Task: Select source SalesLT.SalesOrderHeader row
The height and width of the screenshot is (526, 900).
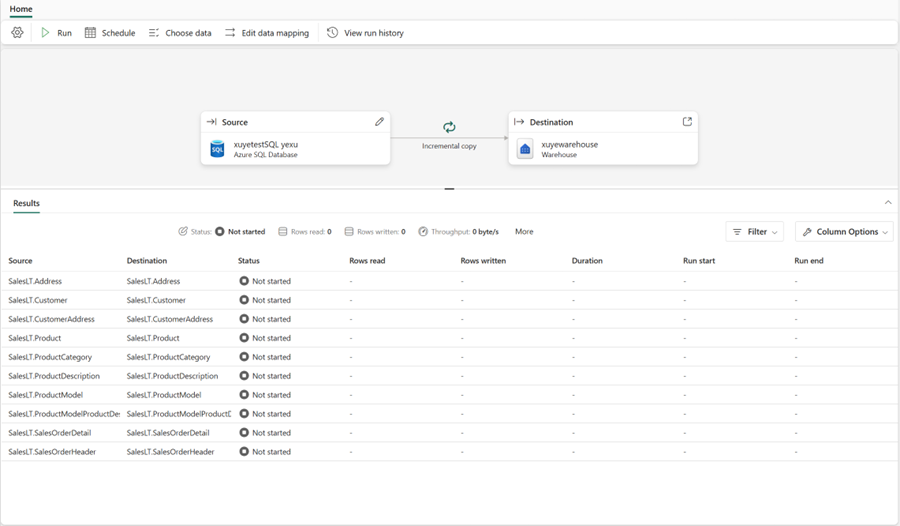Action: (x=52, y=452)
